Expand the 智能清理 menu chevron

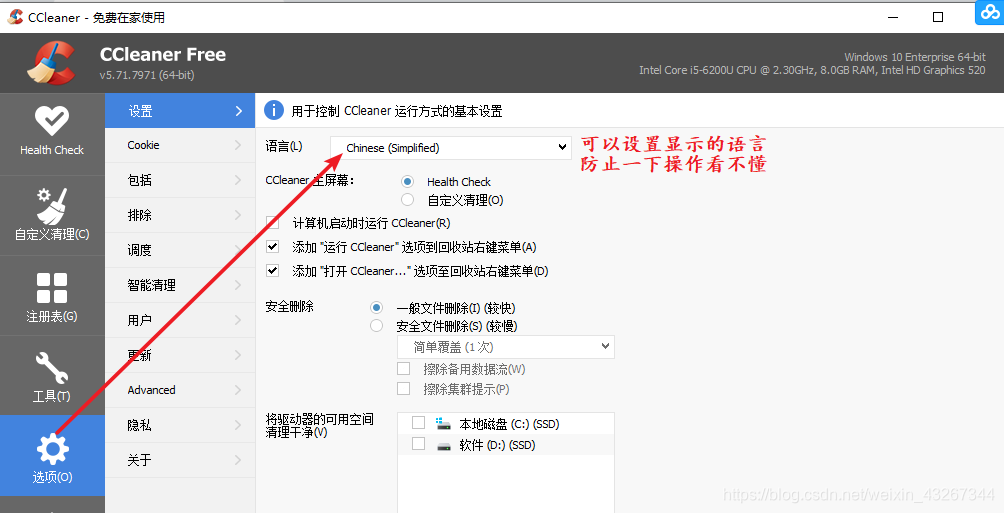click(239, 285)
